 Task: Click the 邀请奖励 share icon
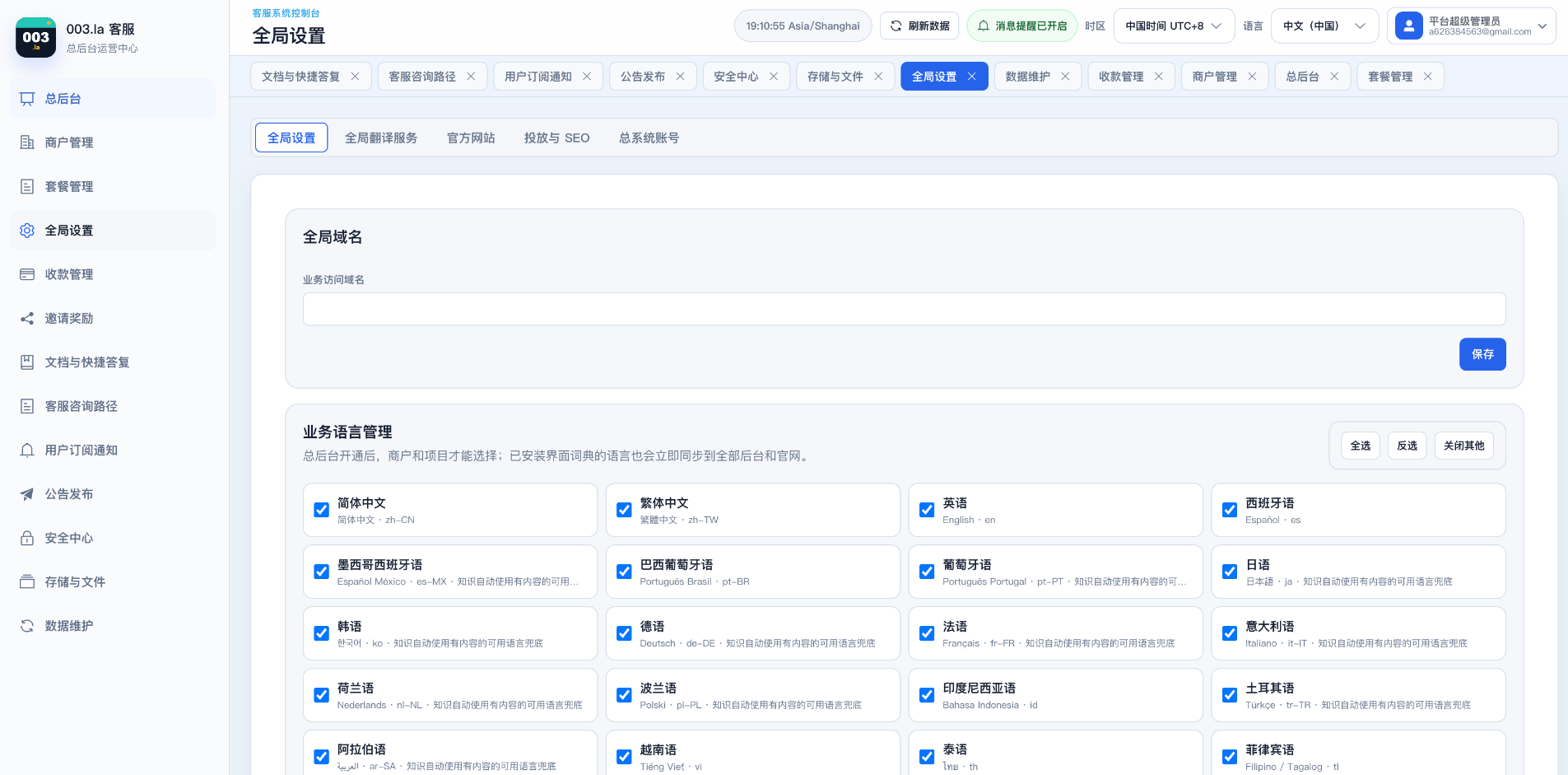click(27, 318)
